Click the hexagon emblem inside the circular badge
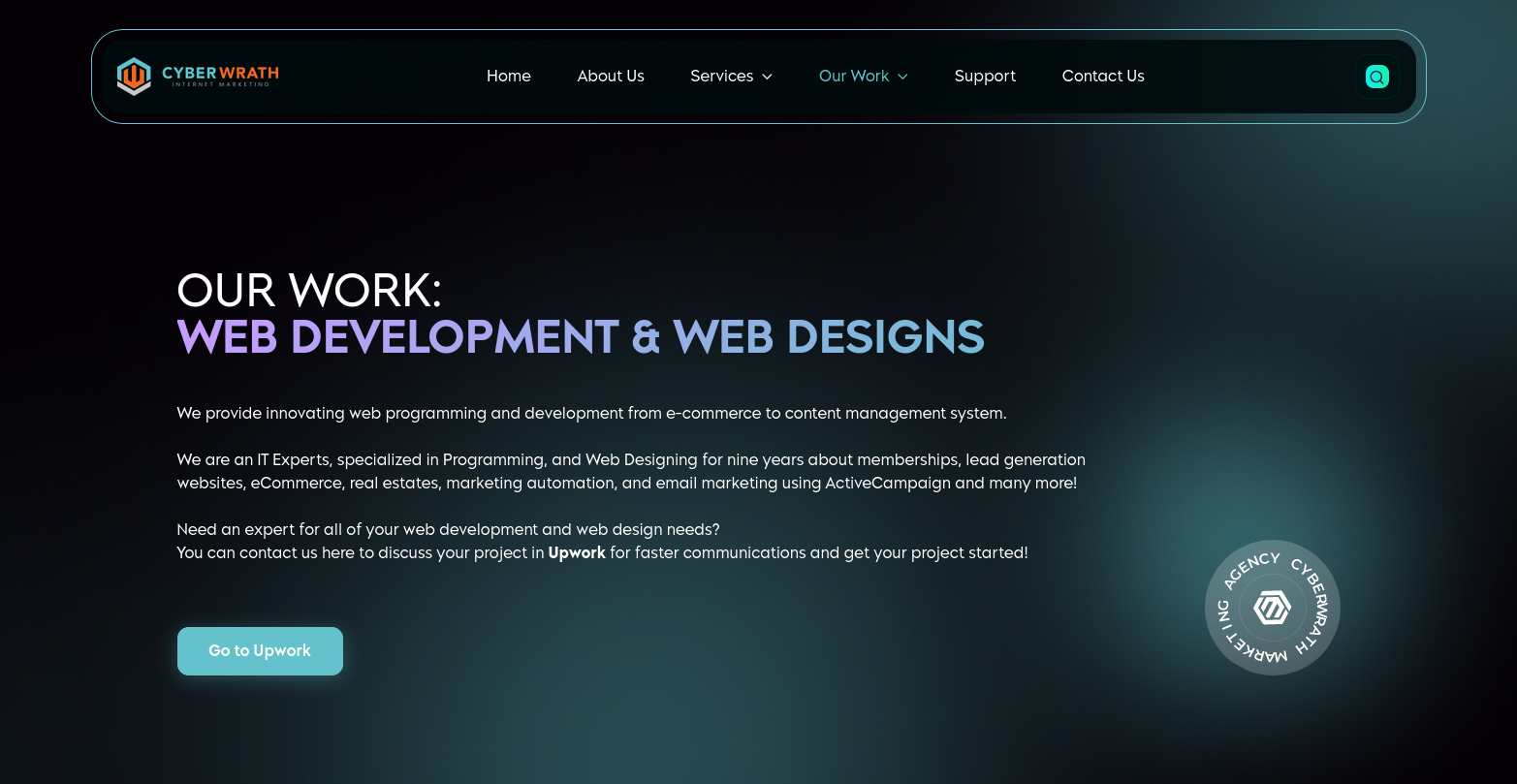Screen dimensions: 1517x784 (x=1272, y=608)
